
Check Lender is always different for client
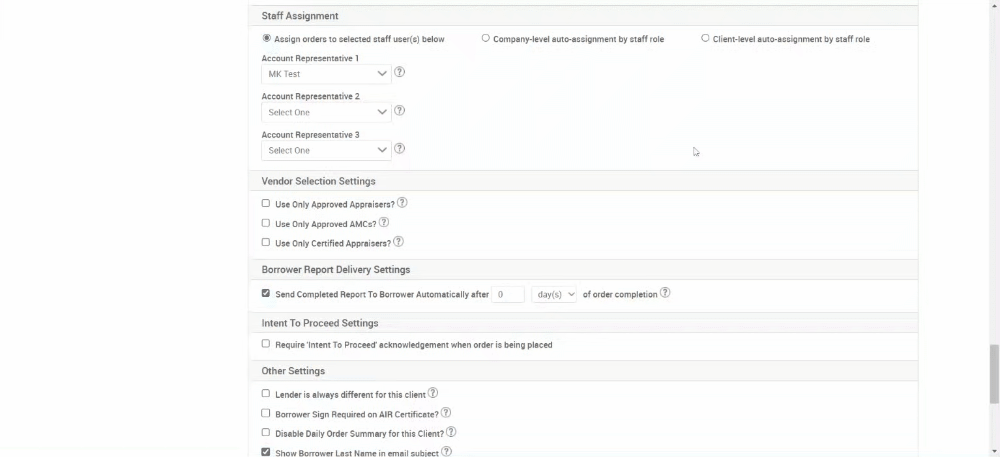(265, 393)
